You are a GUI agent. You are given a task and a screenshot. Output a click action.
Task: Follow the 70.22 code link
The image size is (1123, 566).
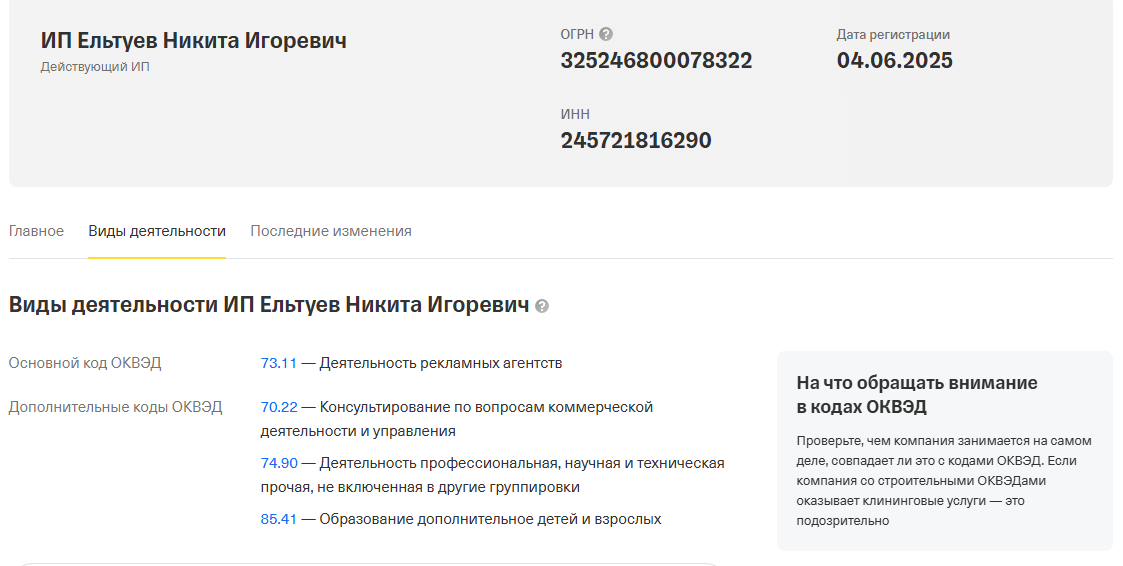tap(279, 407)
